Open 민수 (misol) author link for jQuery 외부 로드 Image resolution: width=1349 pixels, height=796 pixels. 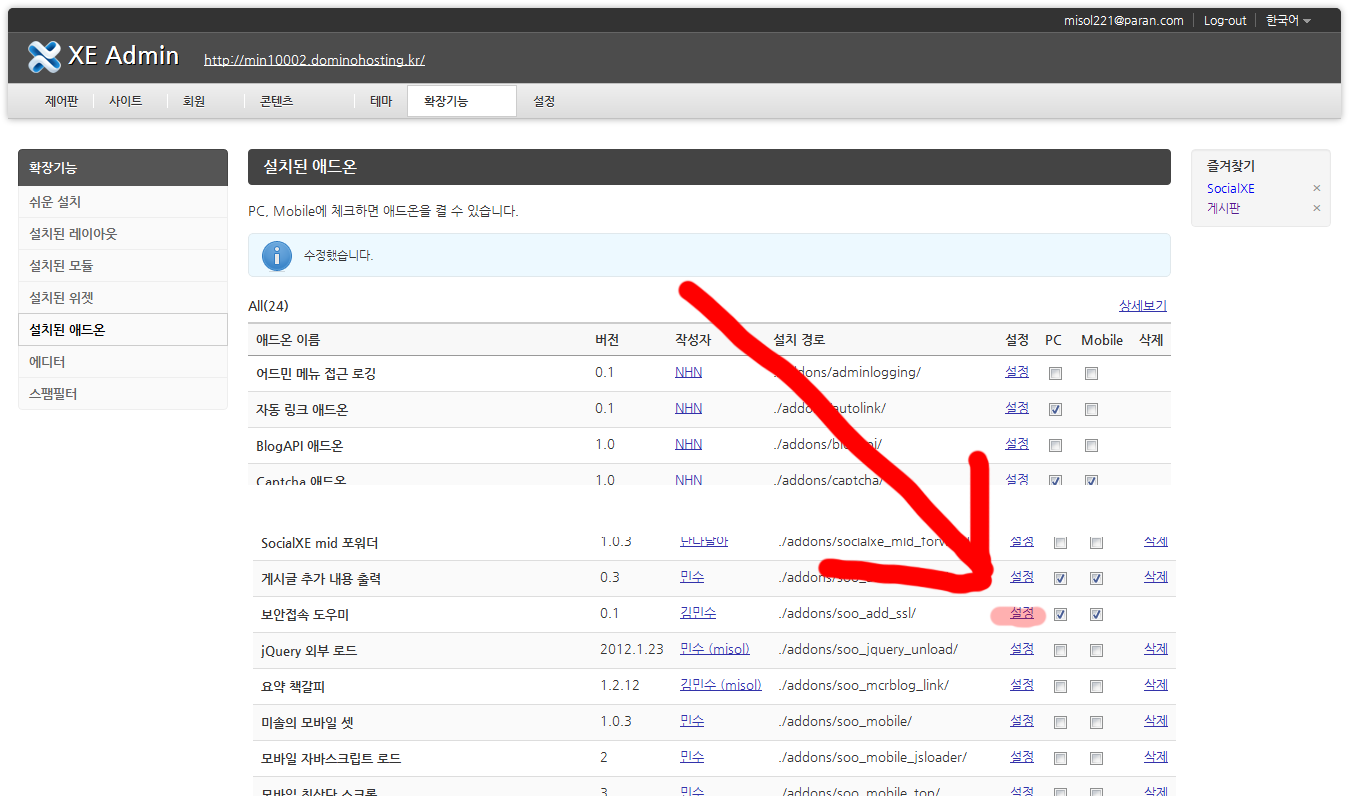(715, 649)
